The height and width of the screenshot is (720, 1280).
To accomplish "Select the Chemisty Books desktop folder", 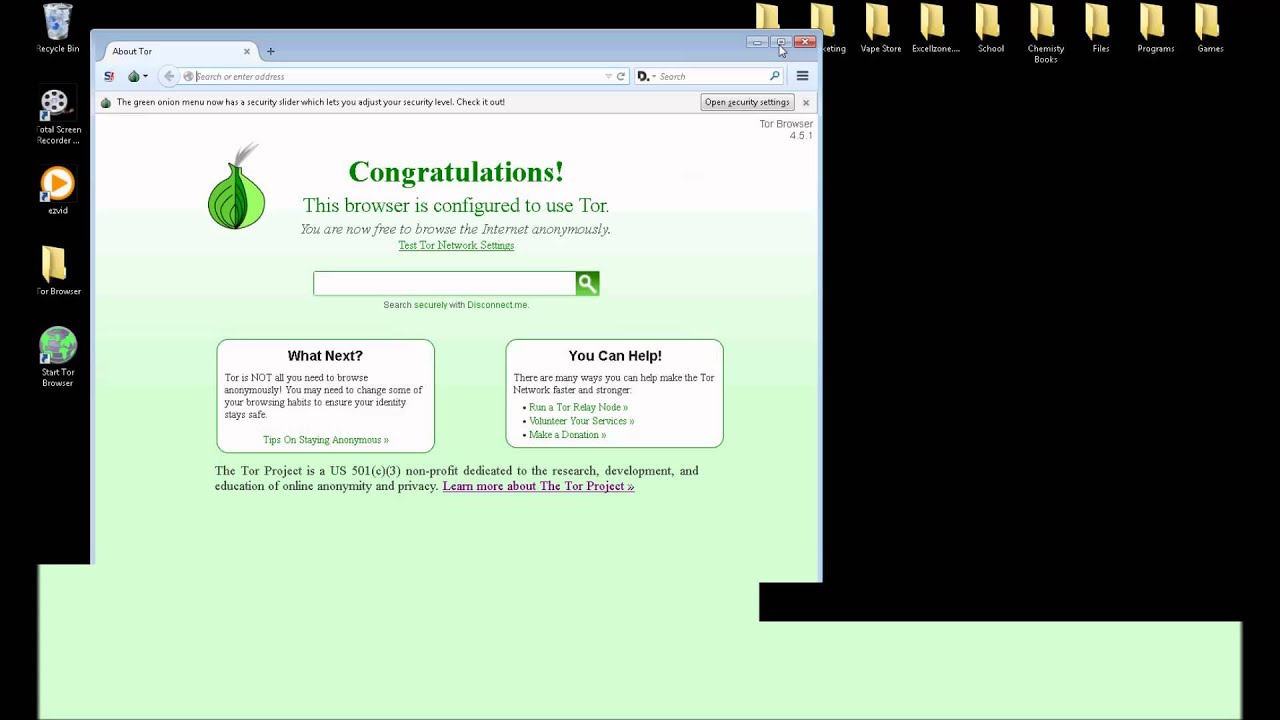I will coord(1045,34).
